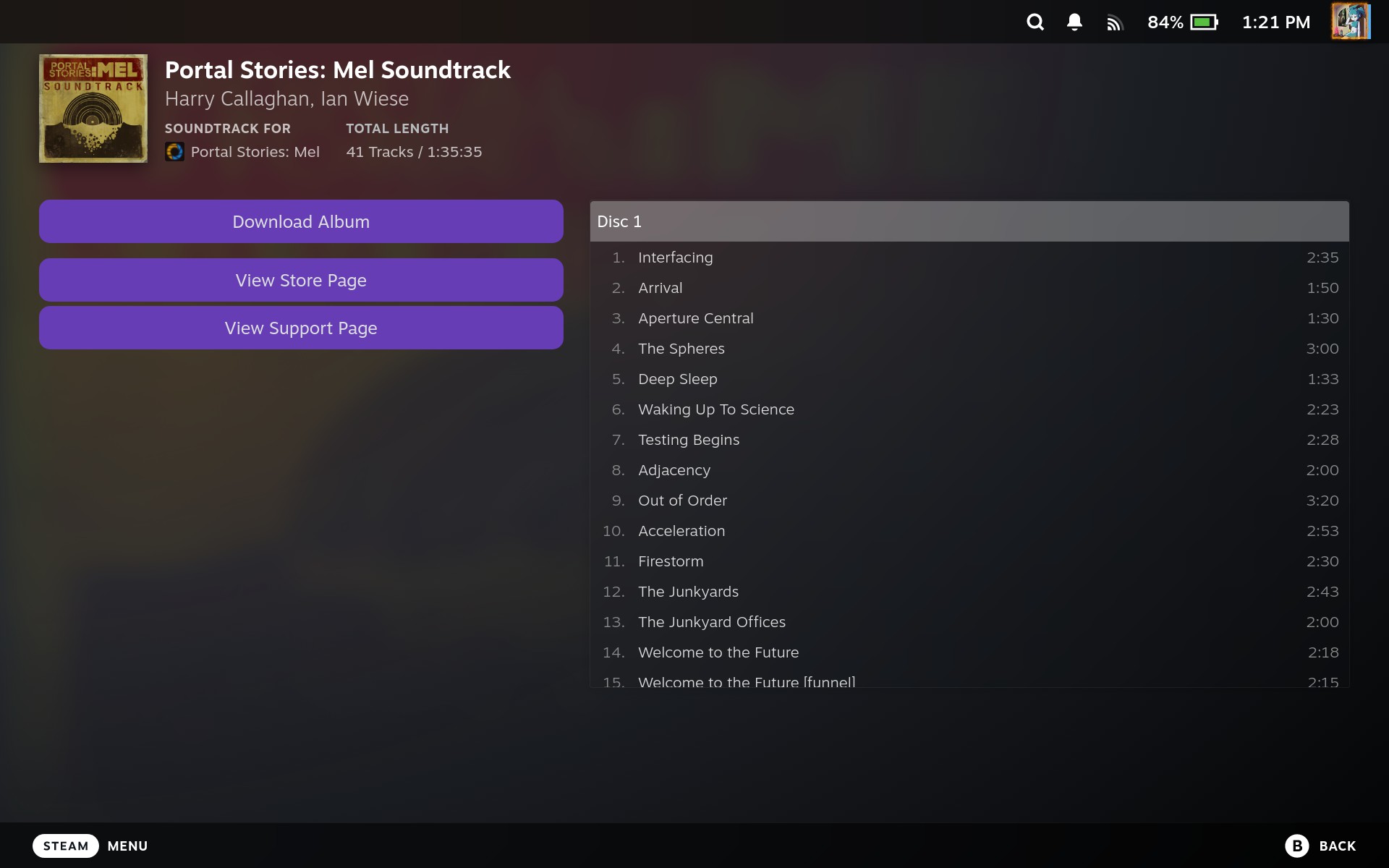
Task: Play track 12 The Junkyards
Action: click(969, 592)
